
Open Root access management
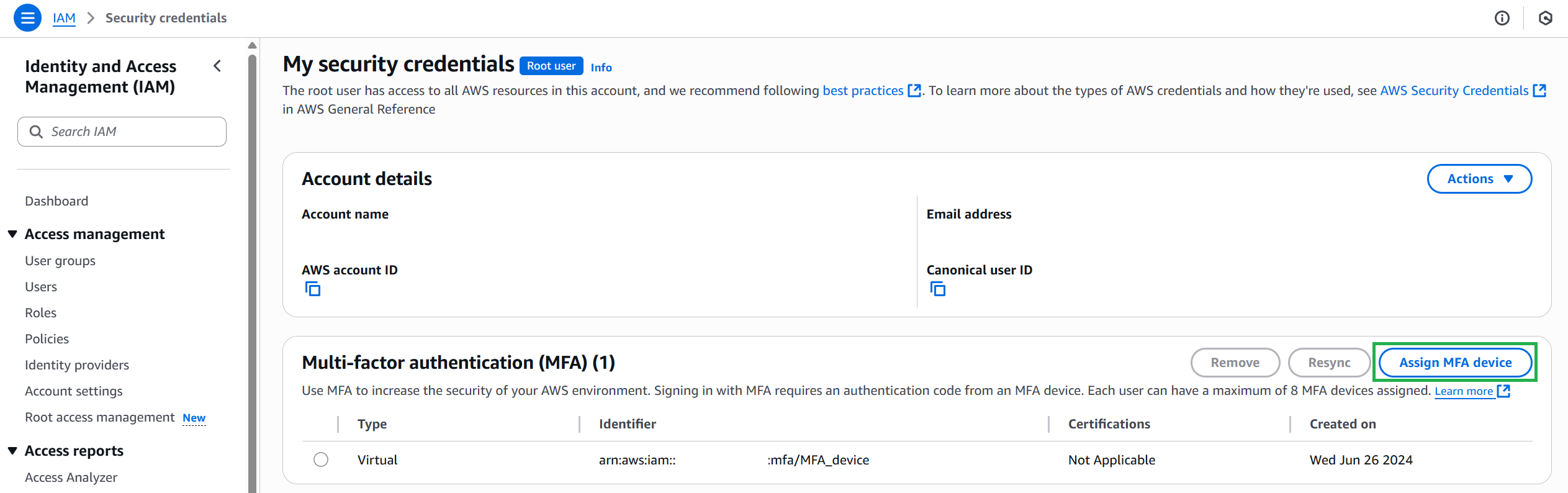[100, 417]
